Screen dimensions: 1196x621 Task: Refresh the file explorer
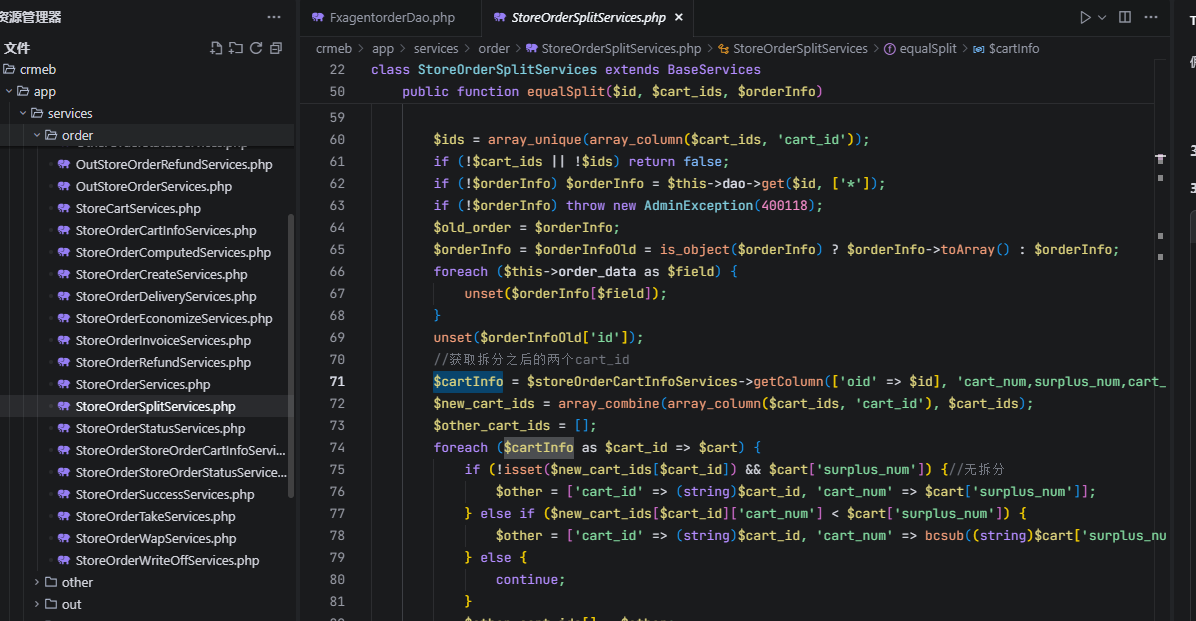pyautogui.click(x=256, y=48)
